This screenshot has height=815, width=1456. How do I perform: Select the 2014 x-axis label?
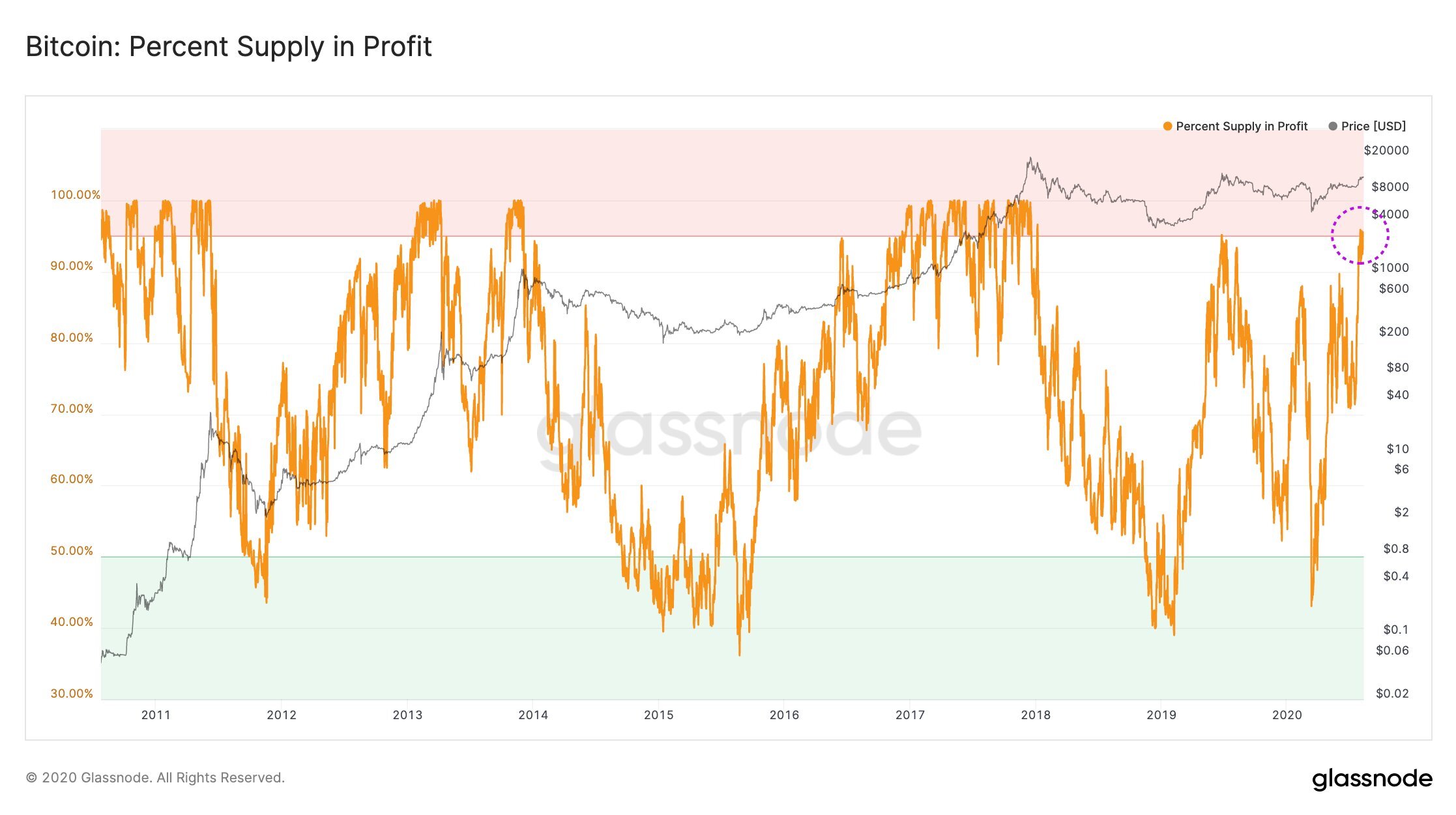tap(533, 715)
